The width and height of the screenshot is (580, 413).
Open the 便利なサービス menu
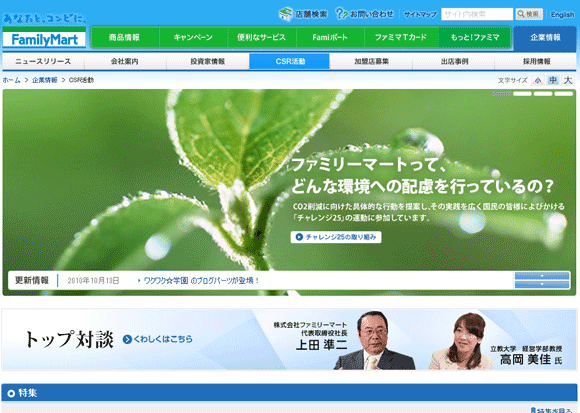pyautogui.click(x=262, y=37)
